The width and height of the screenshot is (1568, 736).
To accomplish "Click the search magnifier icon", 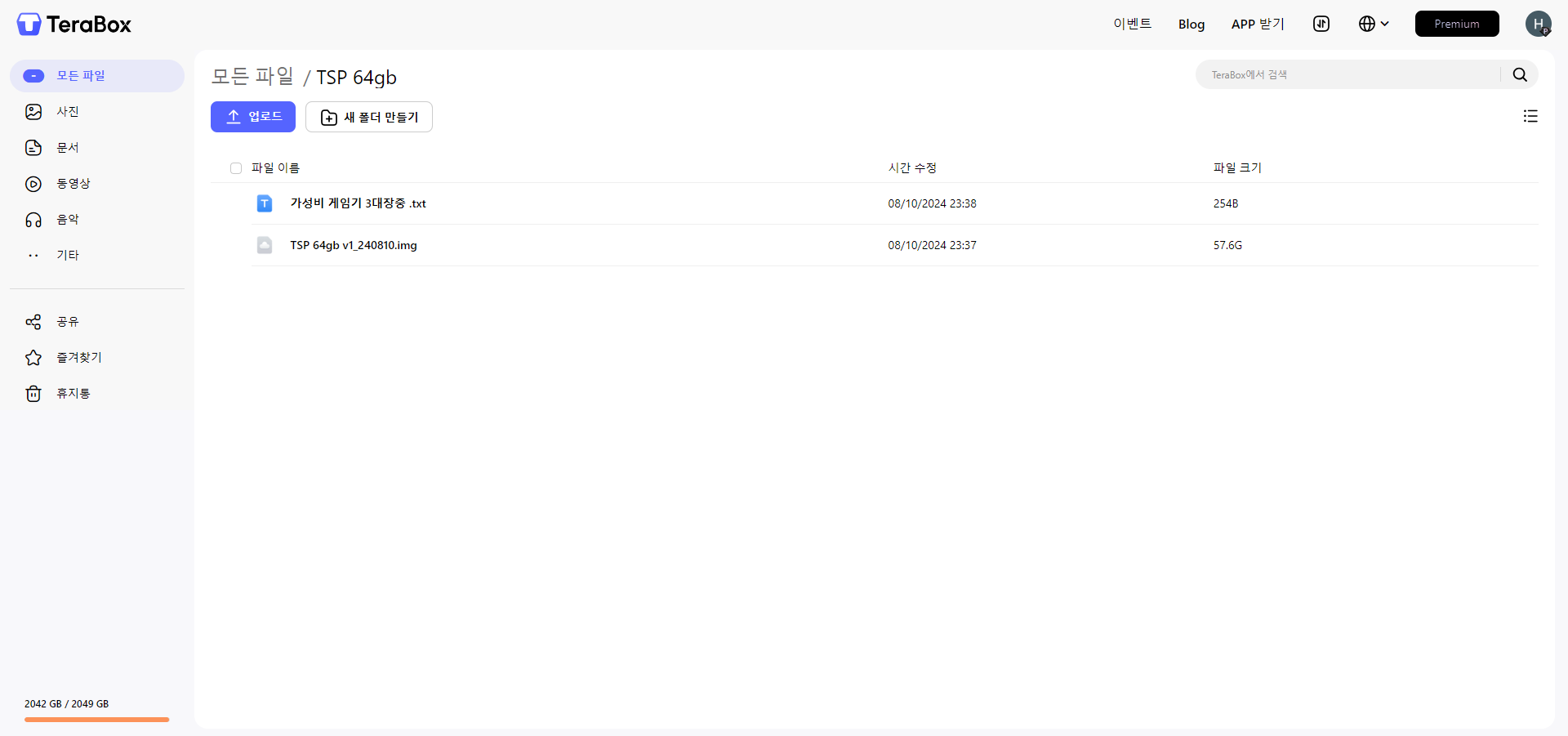I will click(x=1520, y=74).
